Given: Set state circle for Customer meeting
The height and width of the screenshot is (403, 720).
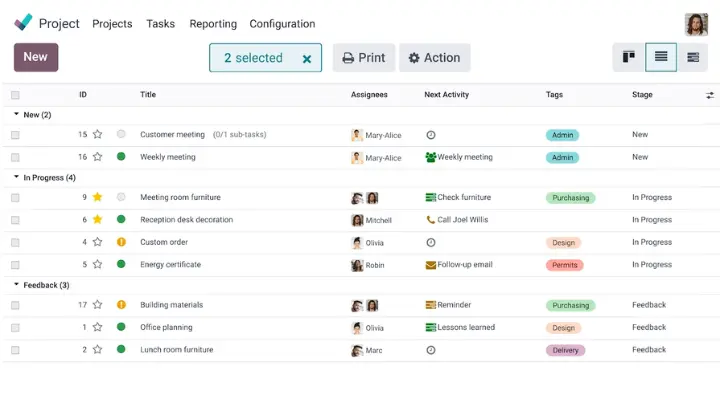Looking at the screenshot, I should pos(121,134).
